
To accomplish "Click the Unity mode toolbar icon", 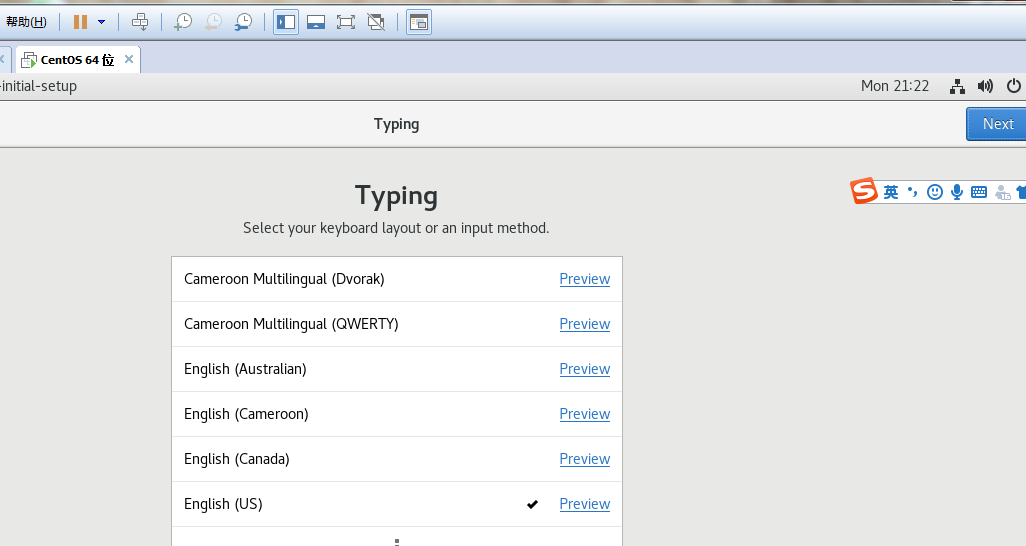I will coord(376,22).
